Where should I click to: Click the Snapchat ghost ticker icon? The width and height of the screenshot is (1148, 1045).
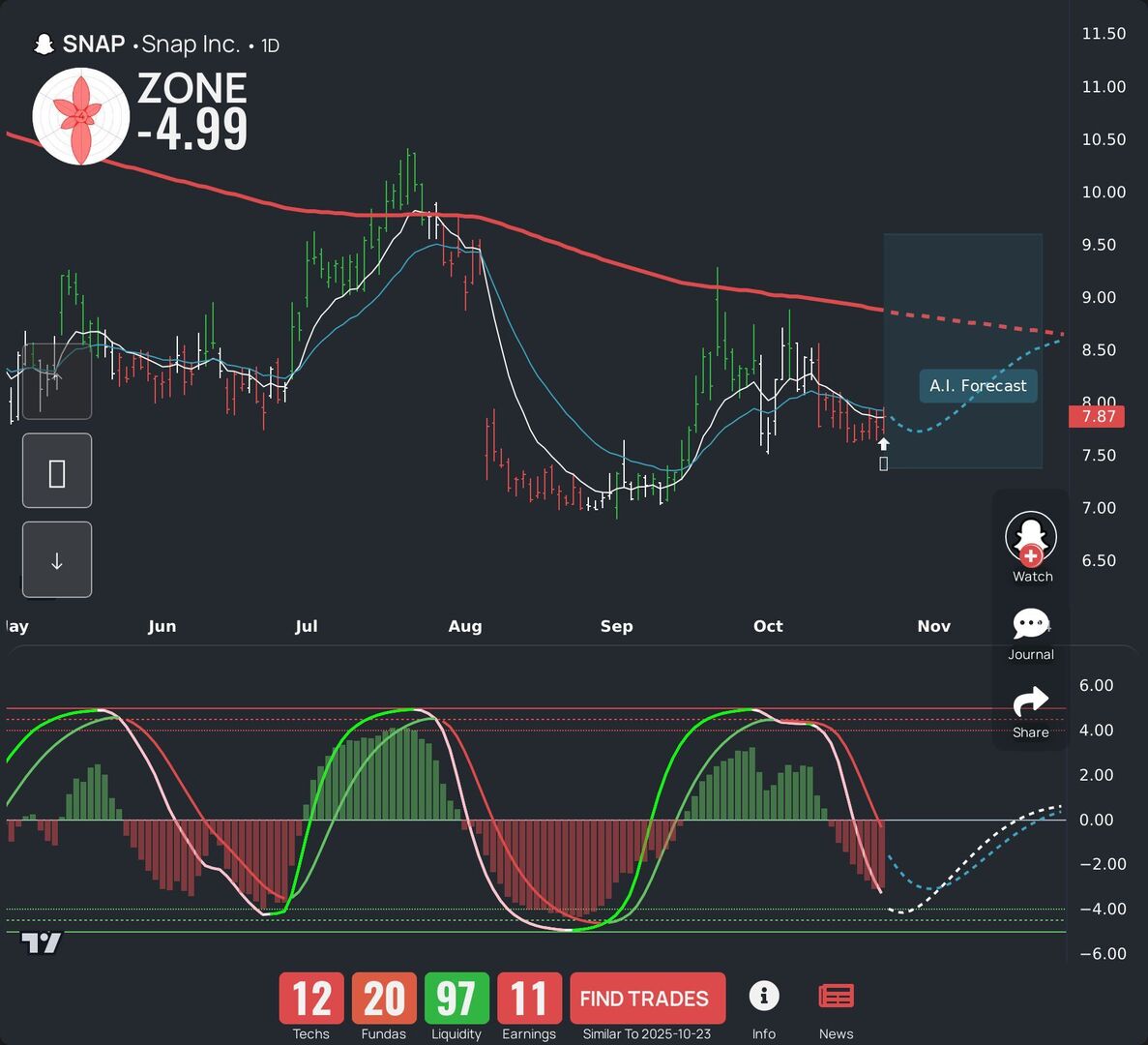click(44, 45)
